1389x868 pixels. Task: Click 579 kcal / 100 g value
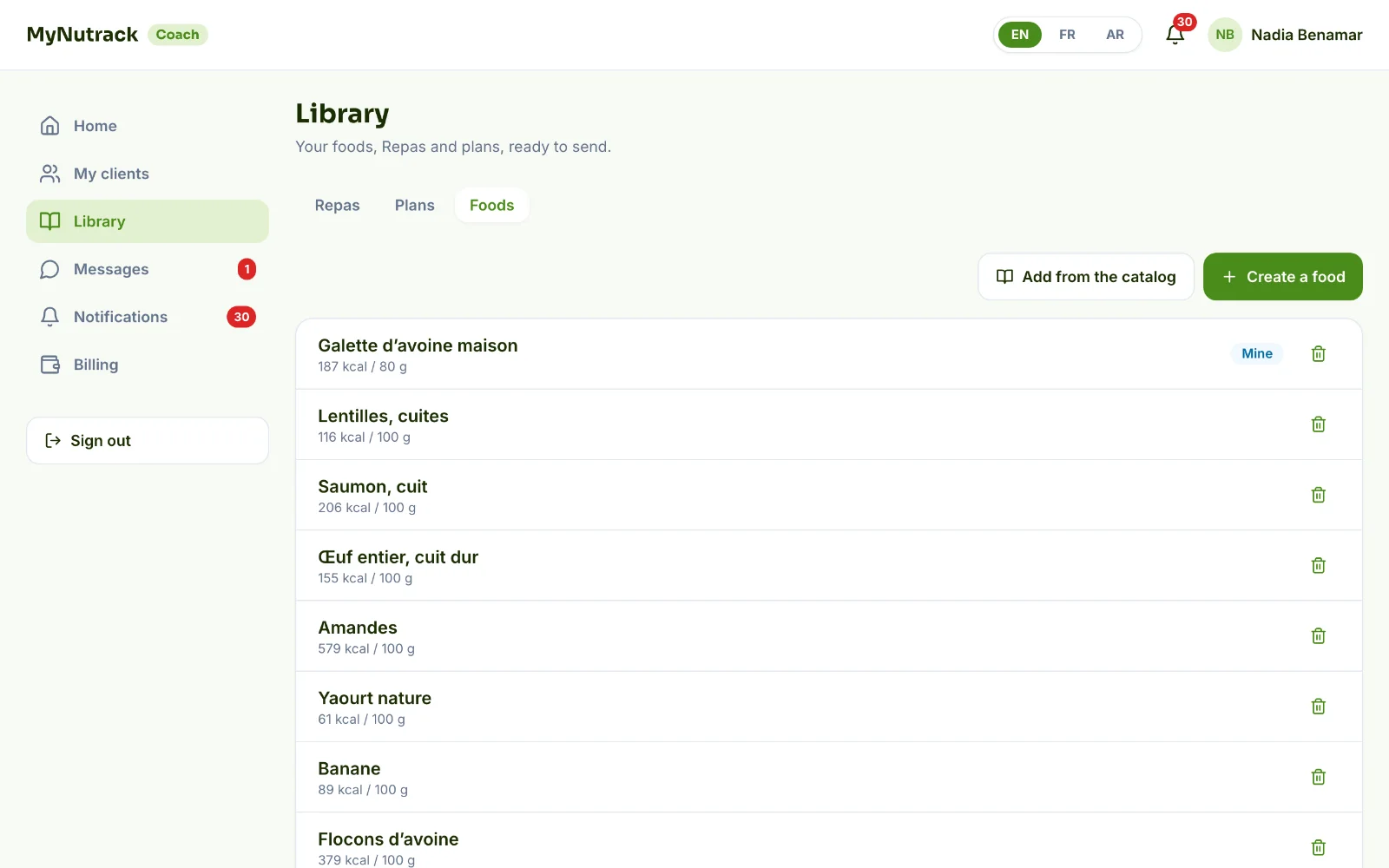click(x=366, y=648)
